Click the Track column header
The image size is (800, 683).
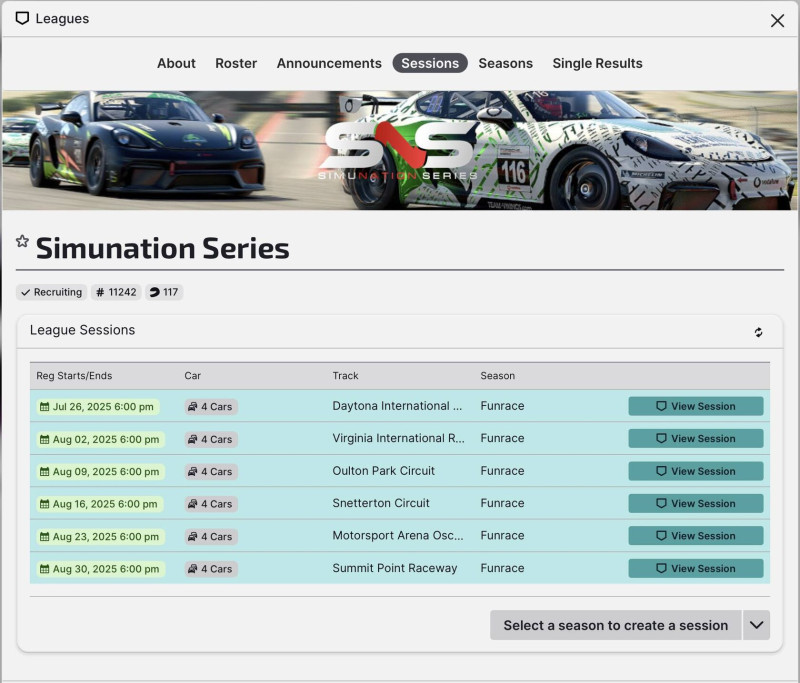pyautogui.click(x=345, y=376)
